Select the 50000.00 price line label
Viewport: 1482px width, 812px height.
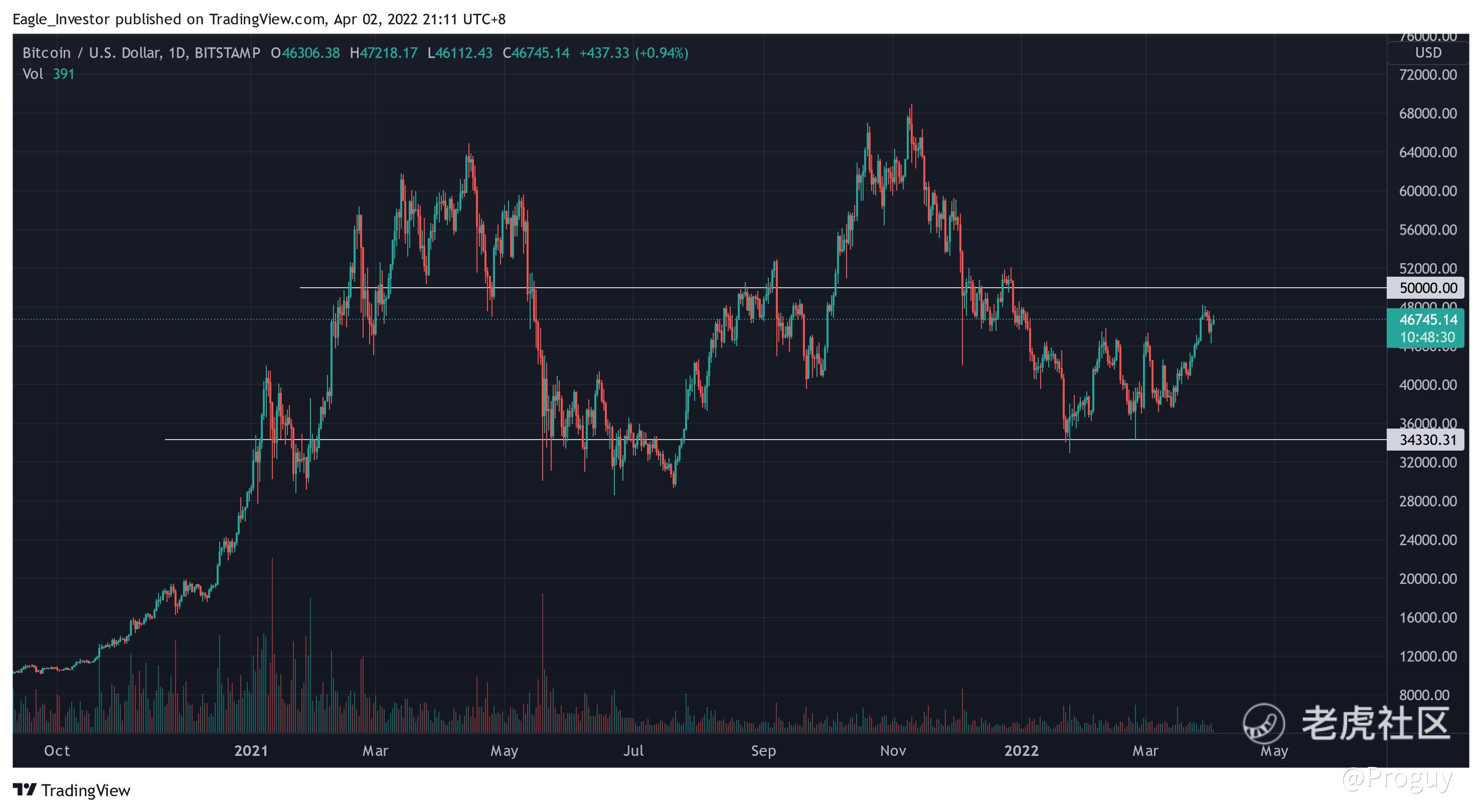(x=1428, y=288)
